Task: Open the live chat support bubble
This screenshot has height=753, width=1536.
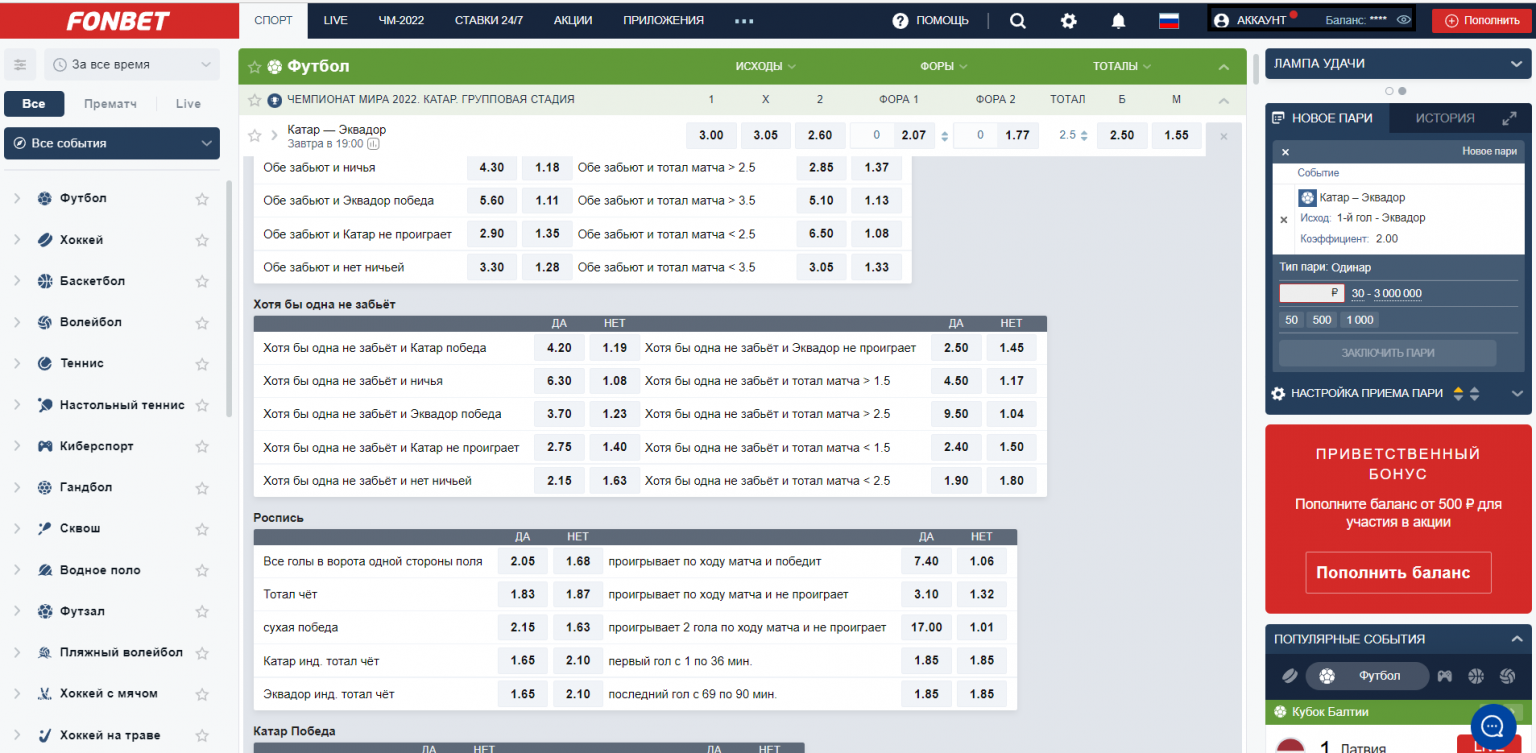Action: [x=1493, y=725]
